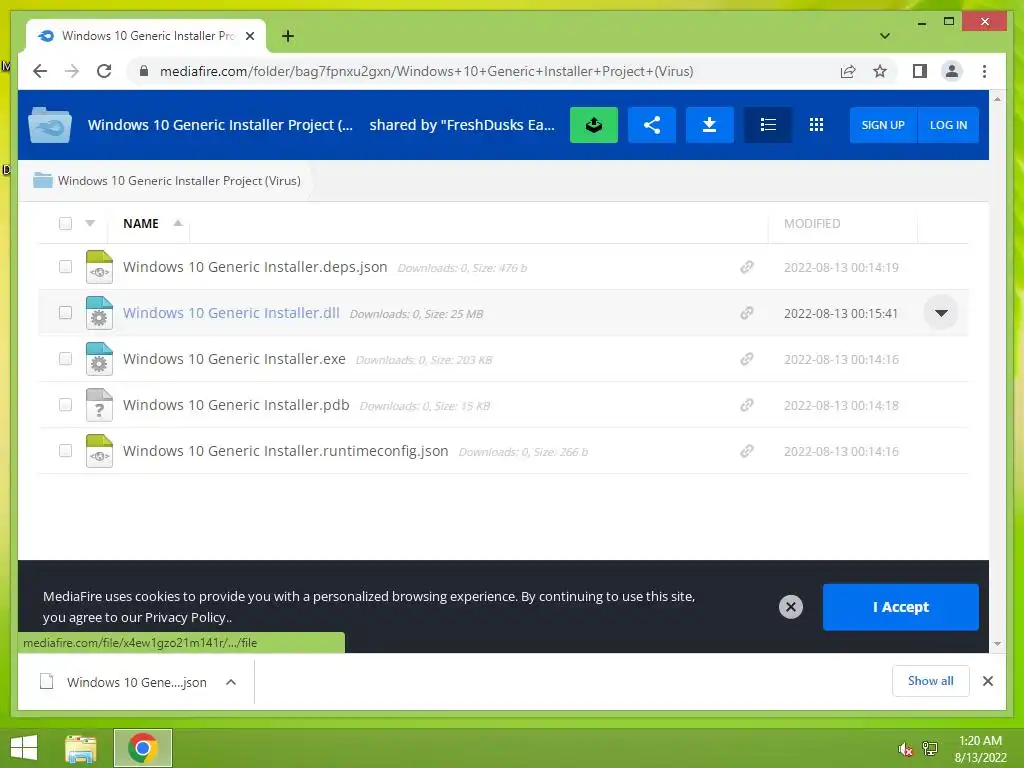Close the Windows 10 Generic Installer tab
Viewport: 1024px width, 768px height.
pyautogui.click(x=249, y=36)
